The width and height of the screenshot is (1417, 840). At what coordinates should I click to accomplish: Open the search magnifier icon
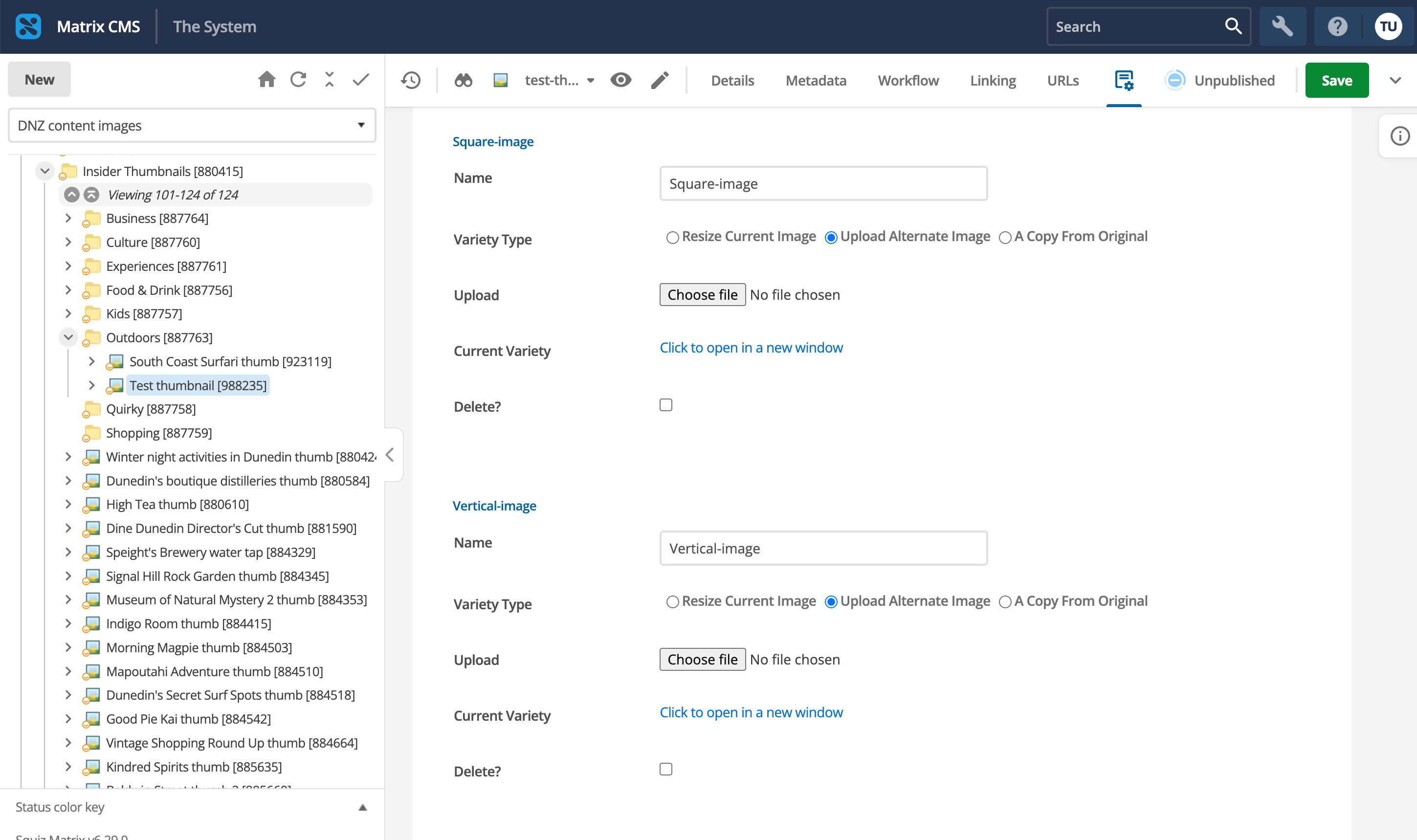[1233, 26]
